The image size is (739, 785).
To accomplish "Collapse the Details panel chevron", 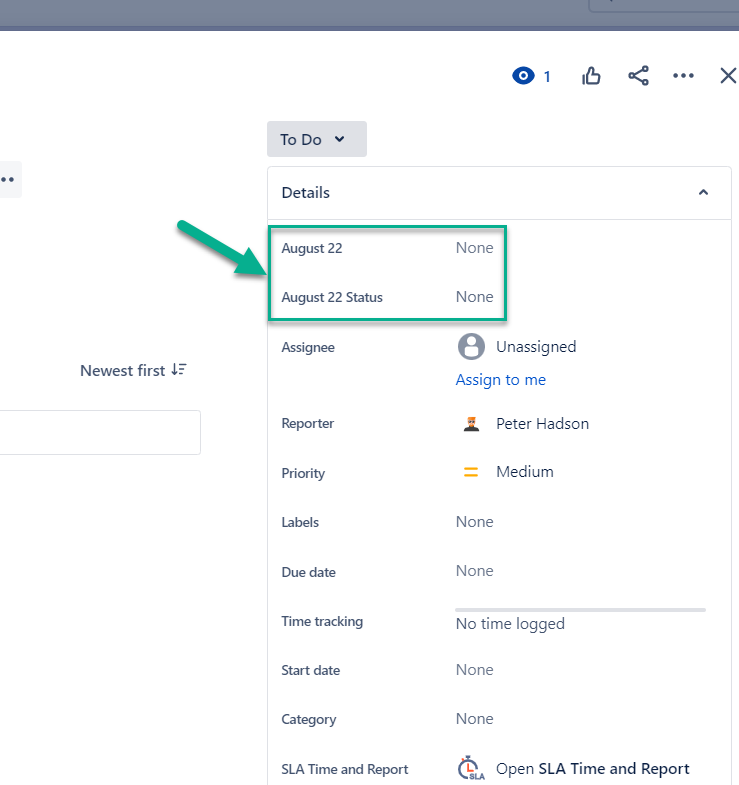I will [x=703, y=192].
